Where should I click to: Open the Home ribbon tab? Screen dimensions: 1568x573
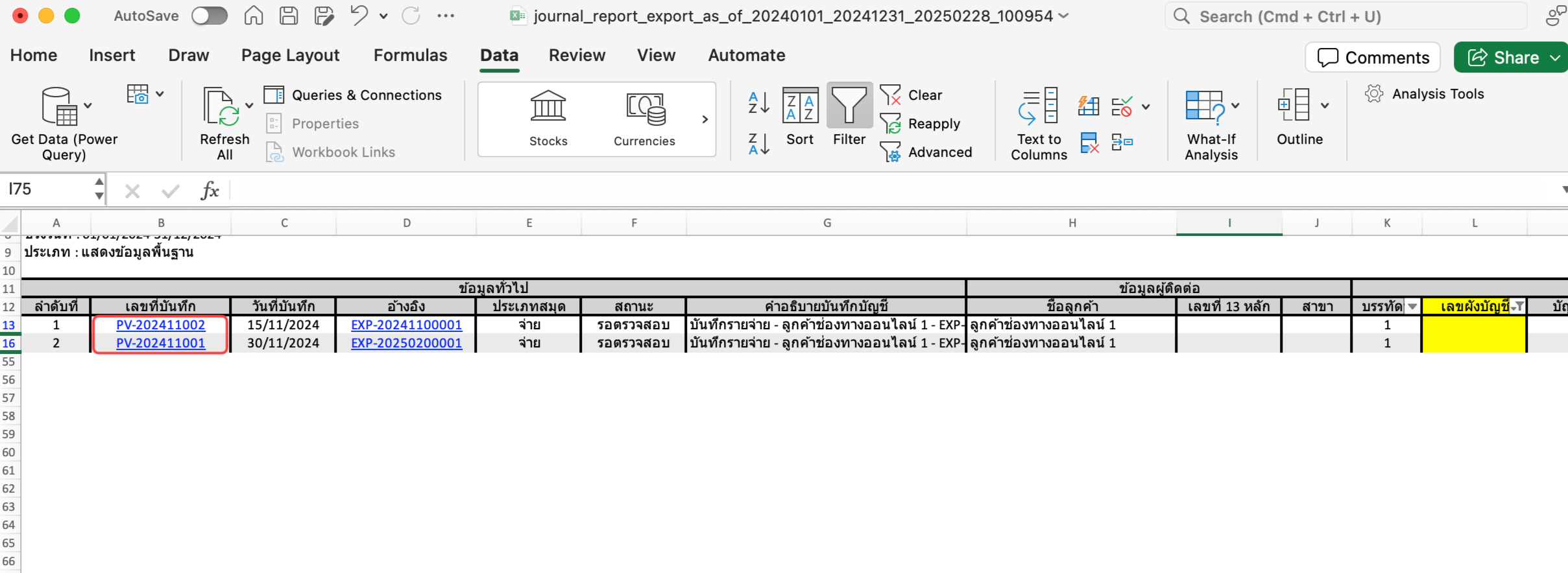[34, 56]
